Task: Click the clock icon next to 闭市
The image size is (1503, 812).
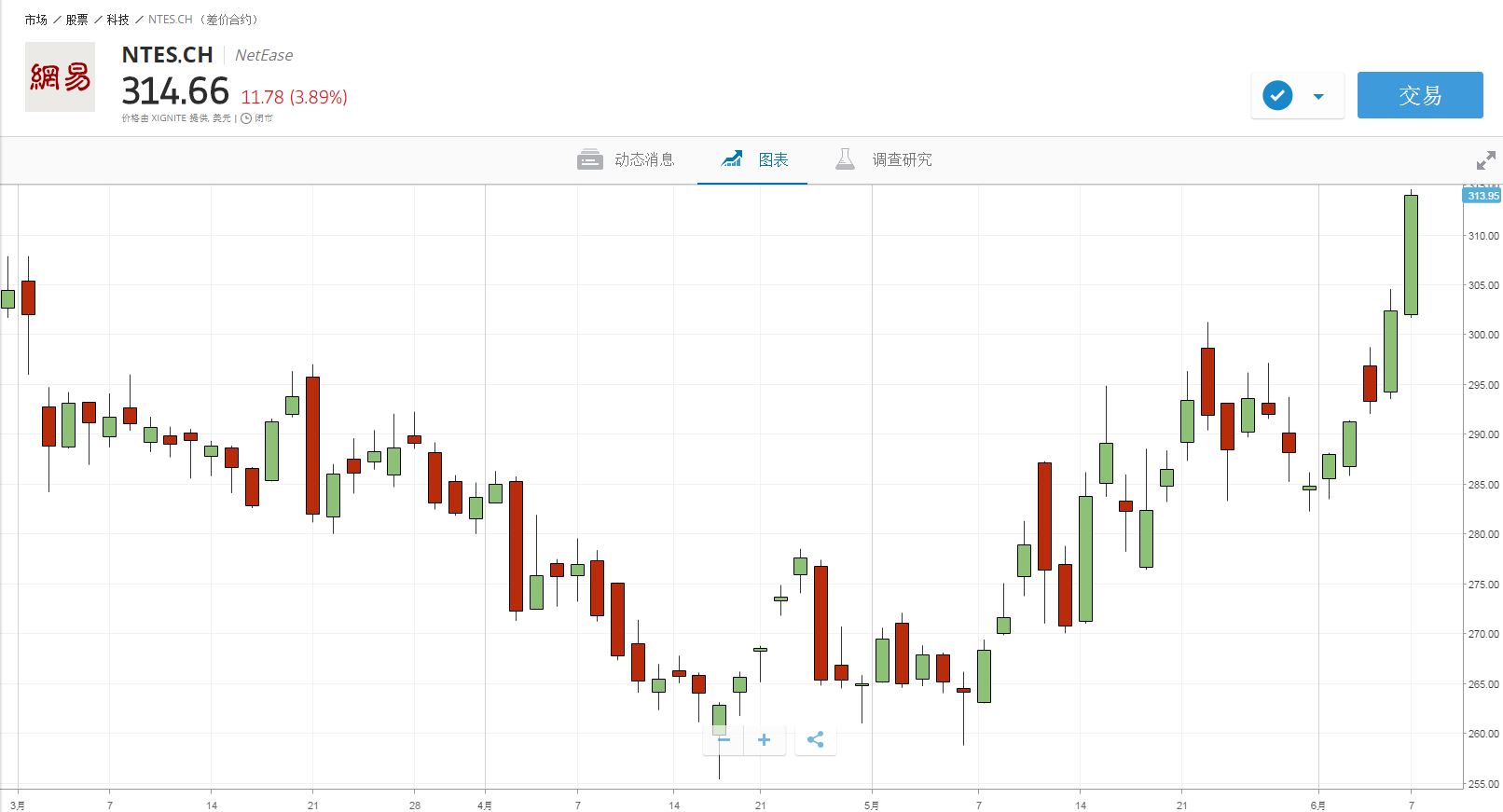Action: tap(246, 118)
